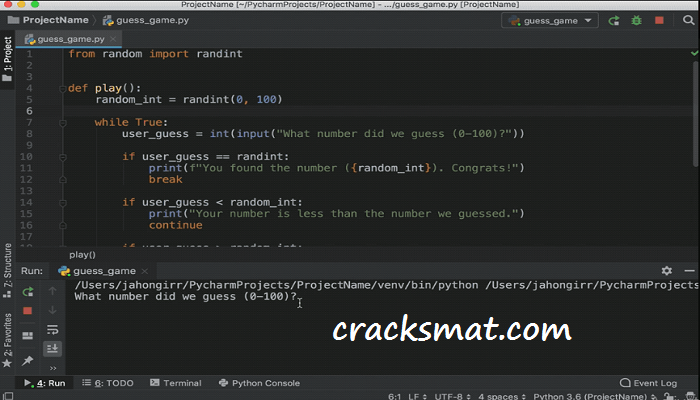
Task: Open Run panel settings gear
Action: pos(667,271)
